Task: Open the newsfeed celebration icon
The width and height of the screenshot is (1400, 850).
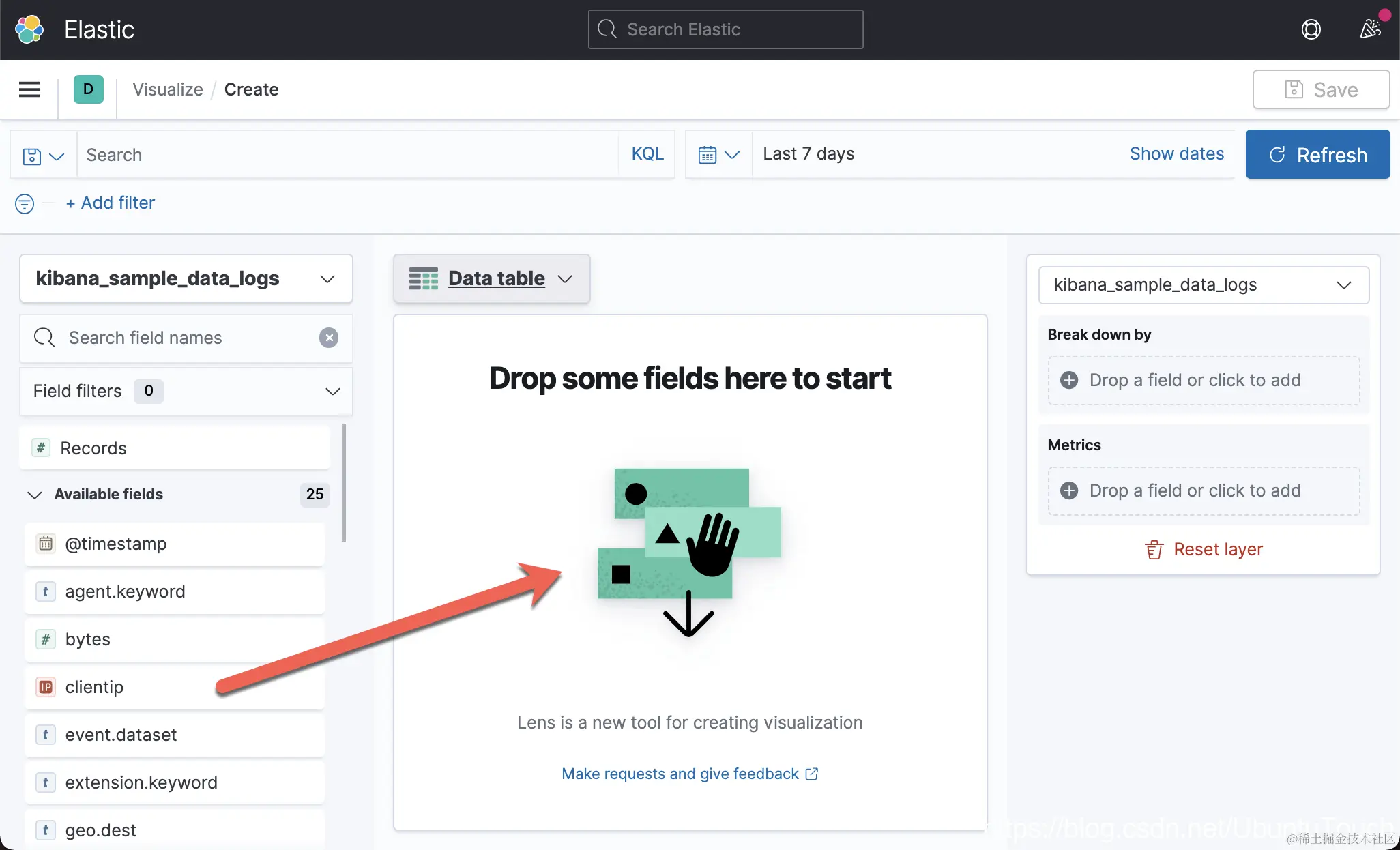Action: pyautogui.click(x=1370, y=29)
